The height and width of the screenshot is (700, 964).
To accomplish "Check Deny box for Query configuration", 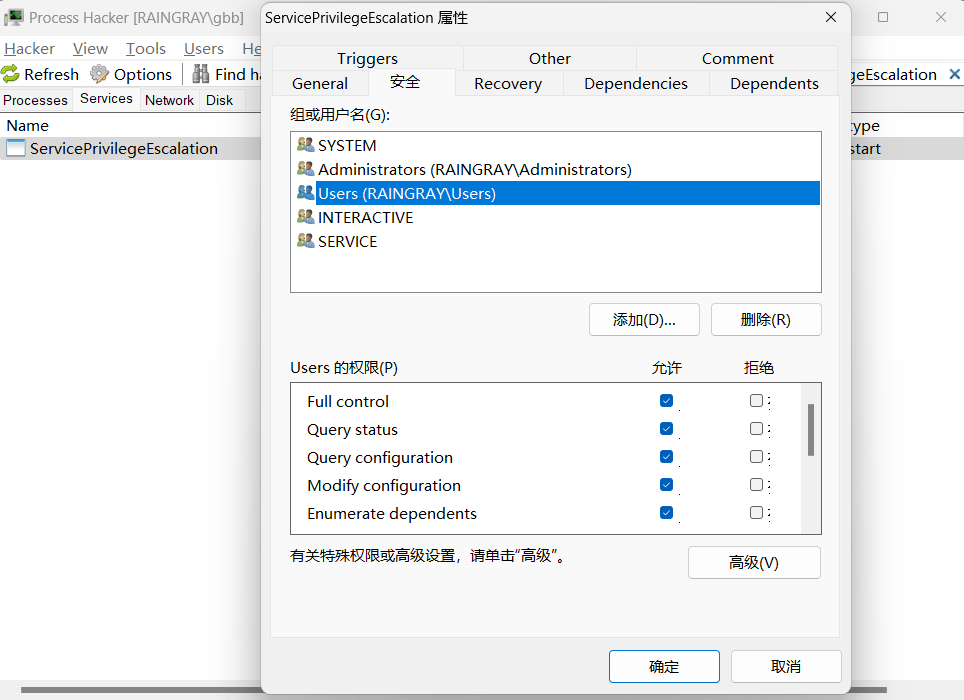I will coord(756,457).
